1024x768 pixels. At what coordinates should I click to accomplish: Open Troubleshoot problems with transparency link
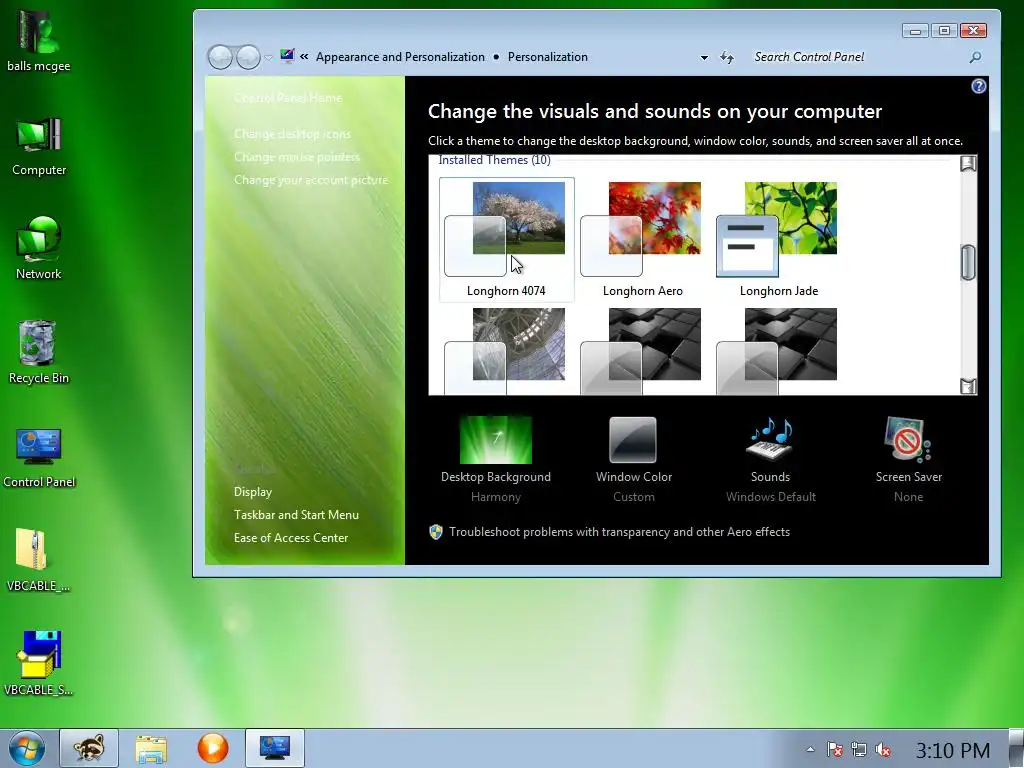point(619,532)
